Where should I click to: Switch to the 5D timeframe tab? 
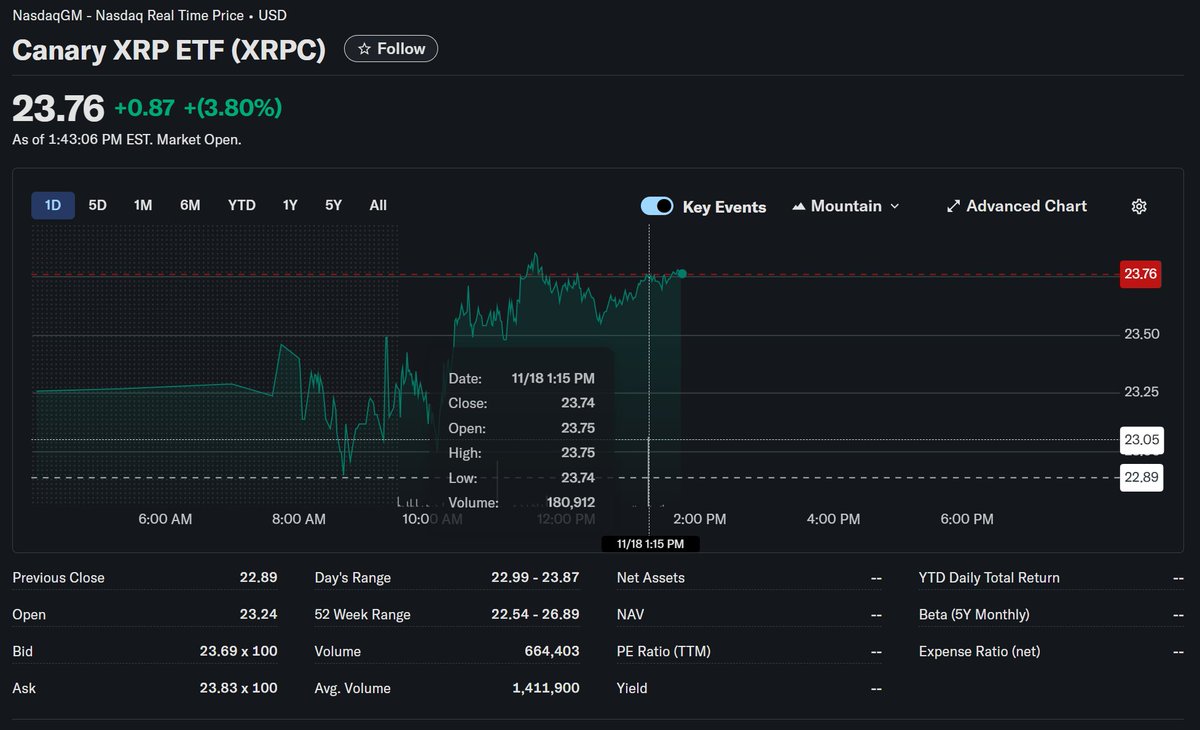coord(97,204)
